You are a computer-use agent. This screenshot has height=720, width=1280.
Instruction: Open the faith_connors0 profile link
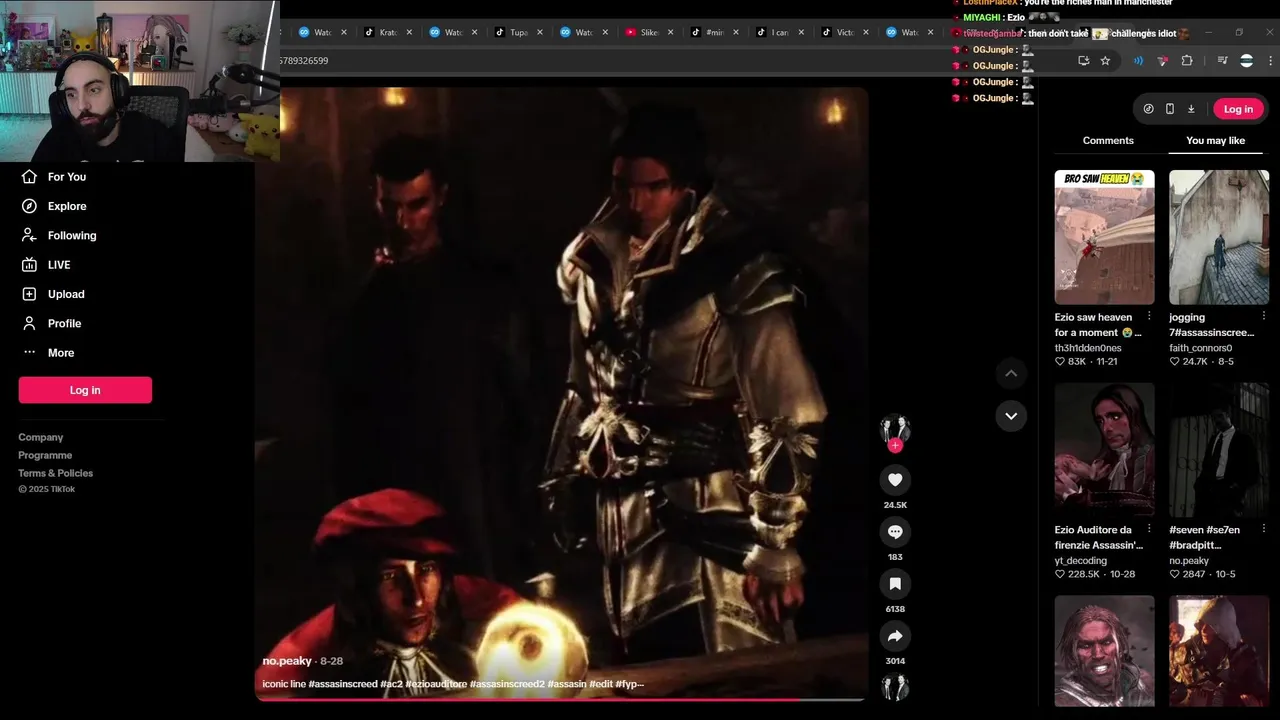click(1200, 348)
